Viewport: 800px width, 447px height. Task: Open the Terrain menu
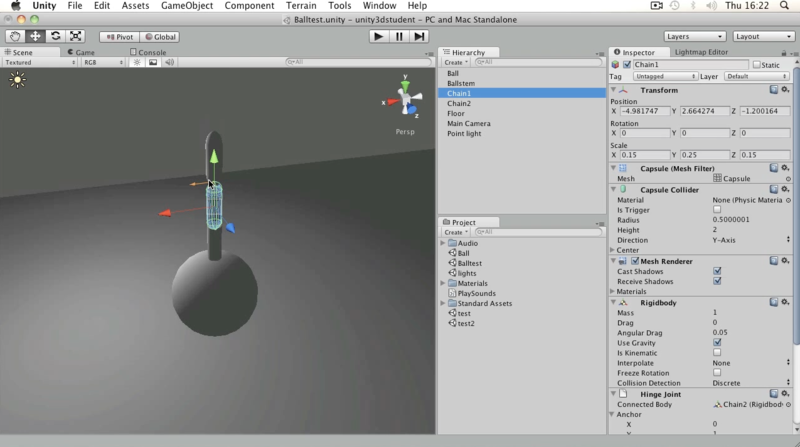(301, 6)
